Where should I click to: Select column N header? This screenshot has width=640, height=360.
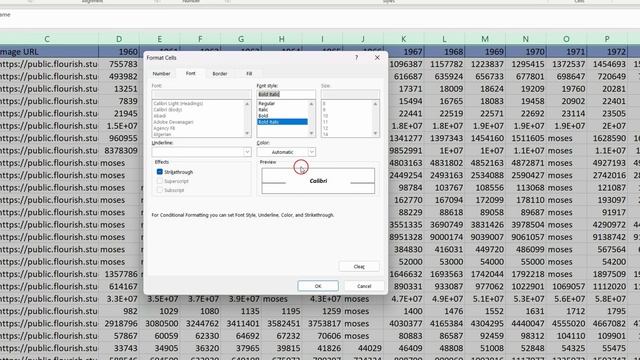point(526,39)
